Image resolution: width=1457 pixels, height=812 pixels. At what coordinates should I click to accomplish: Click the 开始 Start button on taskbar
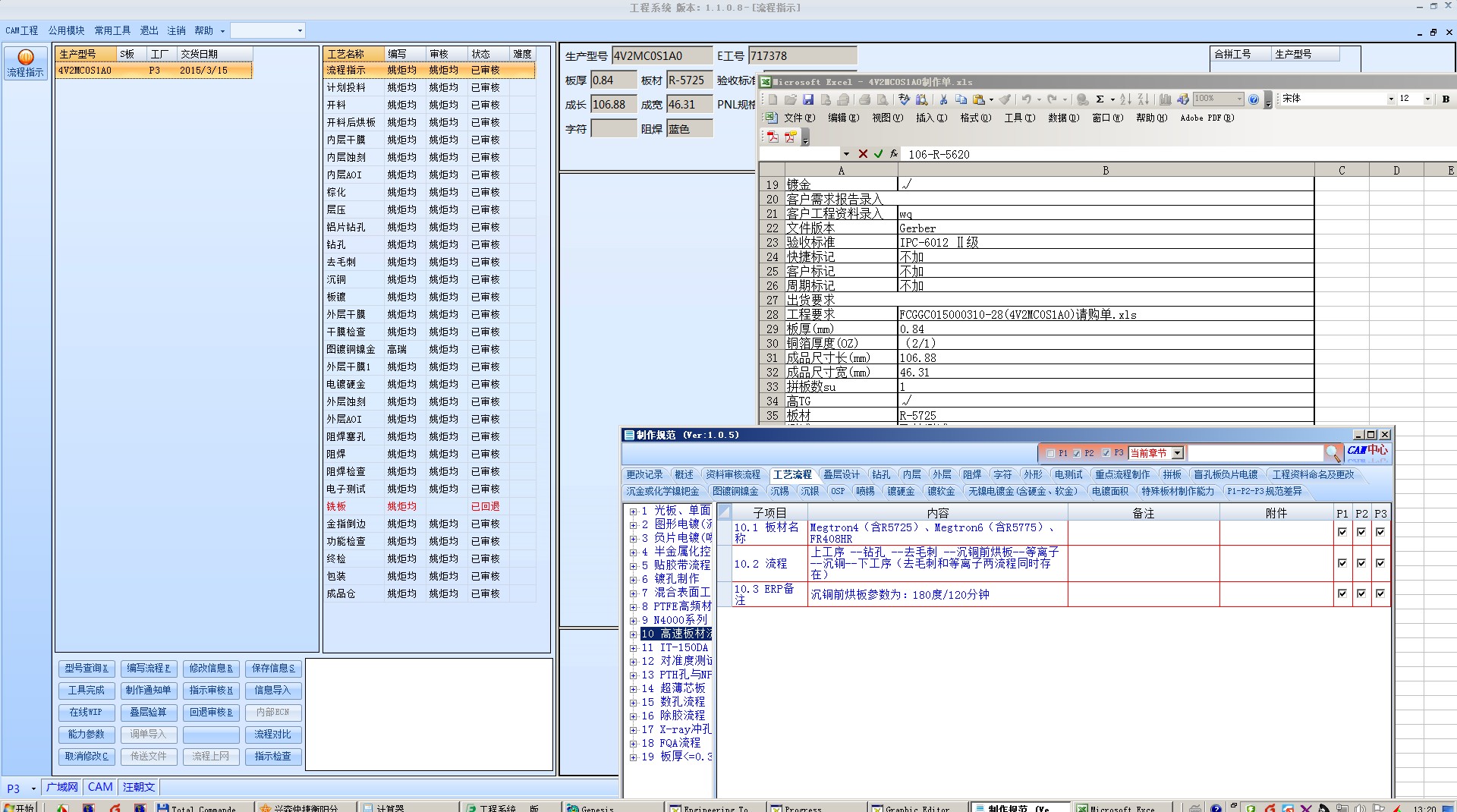tap(20, 807)
